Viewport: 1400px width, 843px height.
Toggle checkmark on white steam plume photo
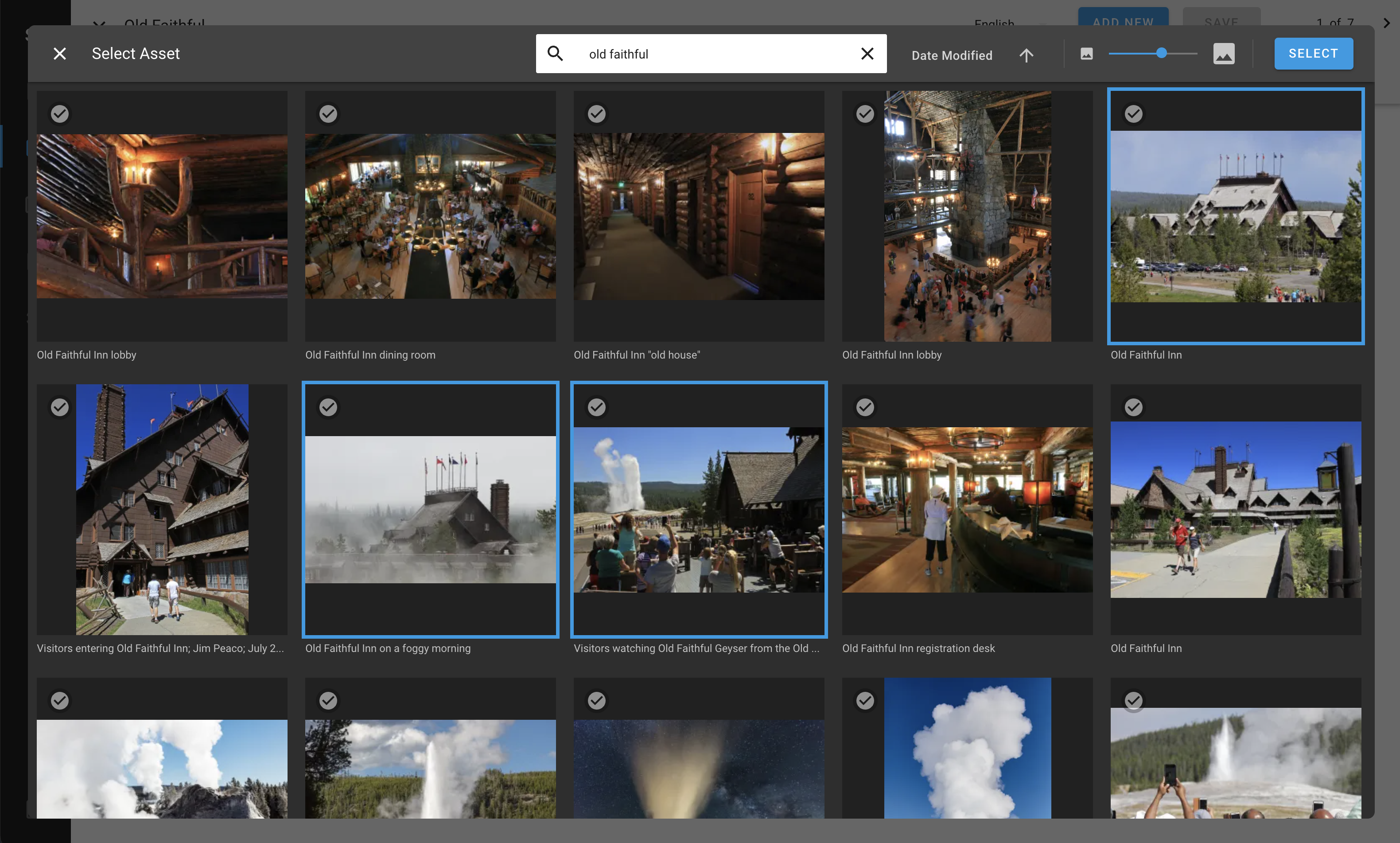click(x=865, y=700)
